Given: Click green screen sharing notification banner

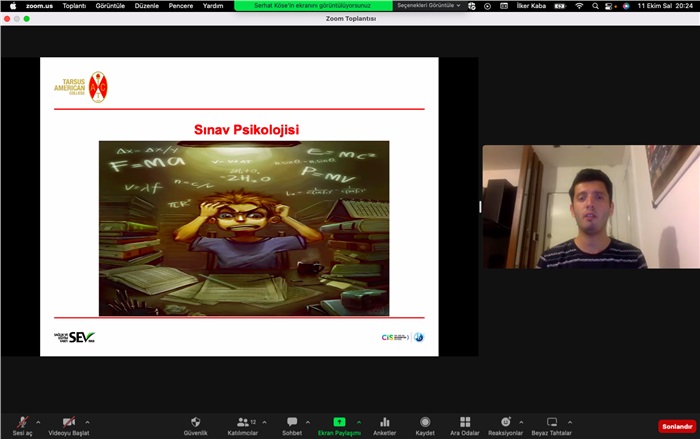Looking at the screenshot, I should [313, 5].
